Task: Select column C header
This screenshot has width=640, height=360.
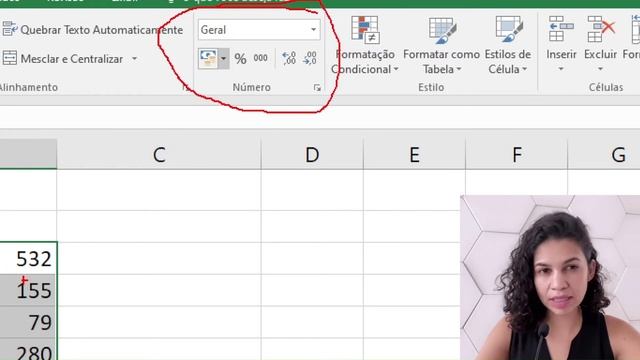Action: [159, 154]
